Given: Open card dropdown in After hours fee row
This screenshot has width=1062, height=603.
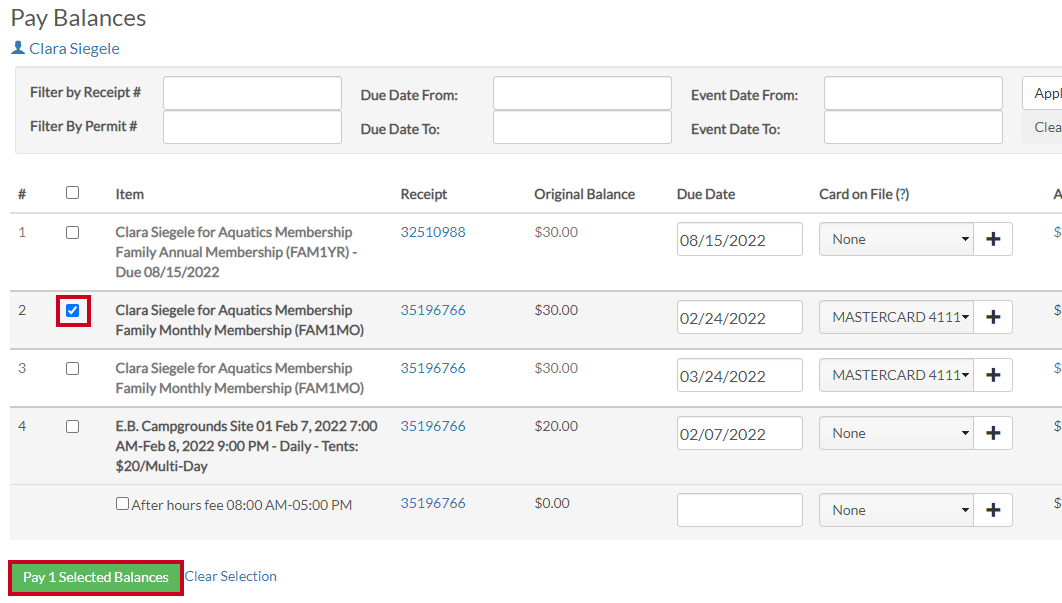Looking at the screenshot, I should [897, 510].
